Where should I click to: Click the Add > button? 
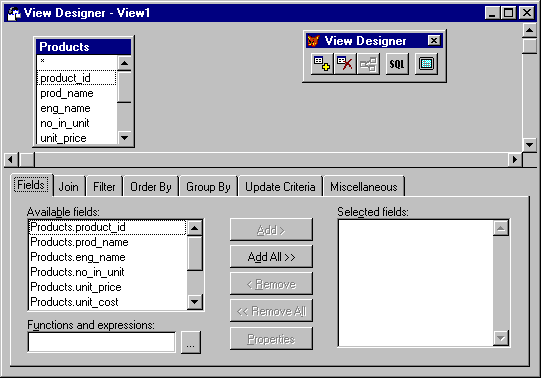pos(271,230)
